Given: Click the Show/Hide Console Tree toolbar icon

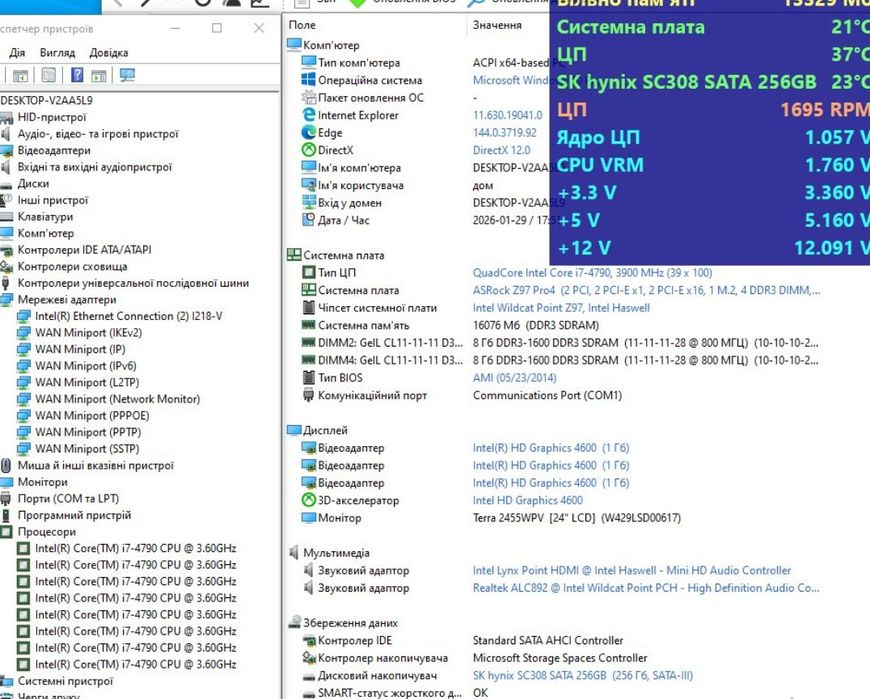Looking at the screenshot, I should click(x=21, y=75).
